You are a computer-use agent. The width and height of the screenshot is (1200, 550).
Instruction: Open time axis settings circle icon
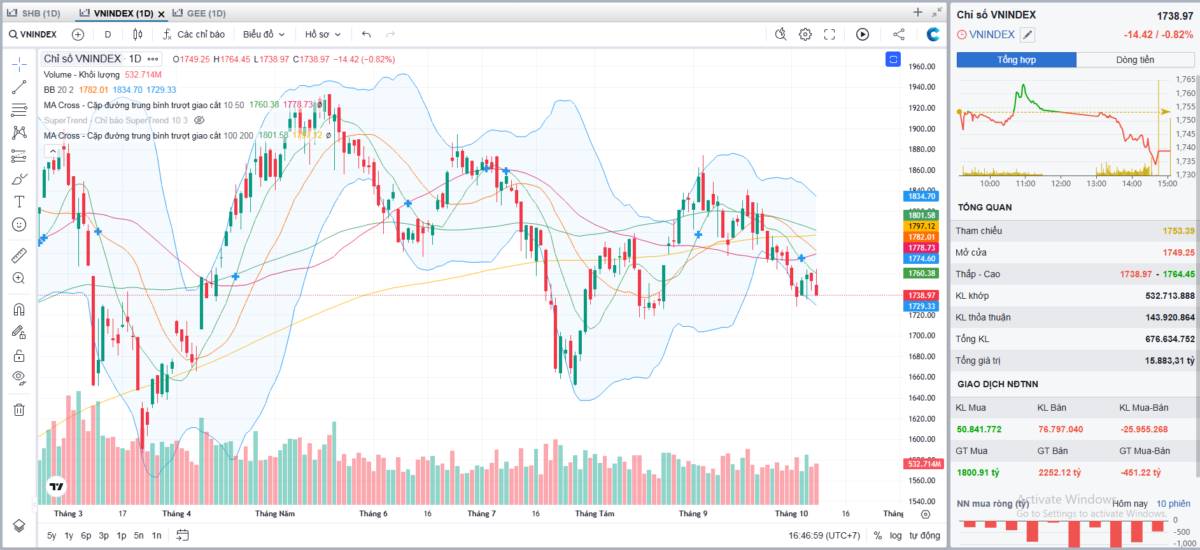pos(925,512)
